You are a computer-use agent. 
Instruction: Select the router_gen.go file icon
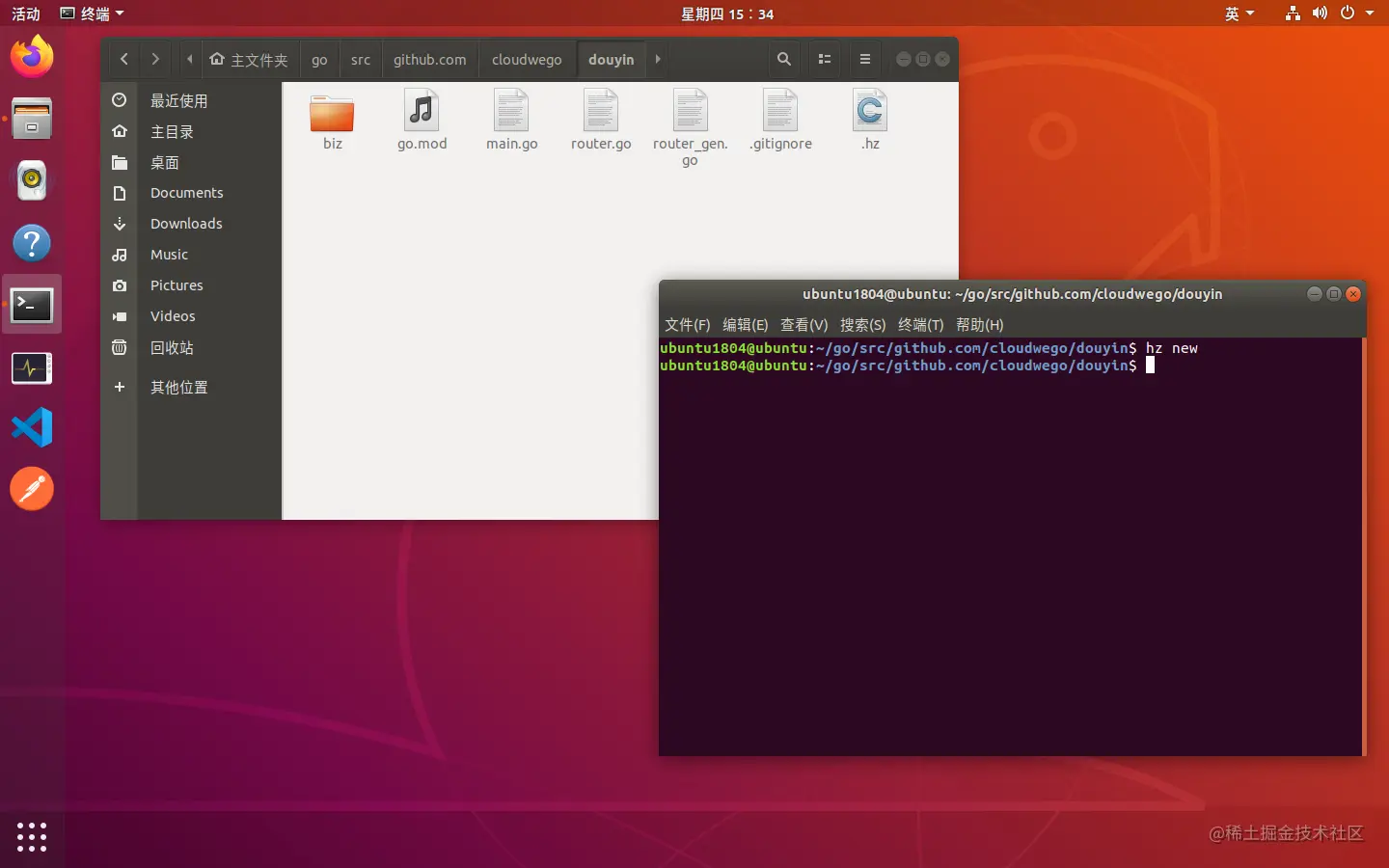[x=691, y=111]
